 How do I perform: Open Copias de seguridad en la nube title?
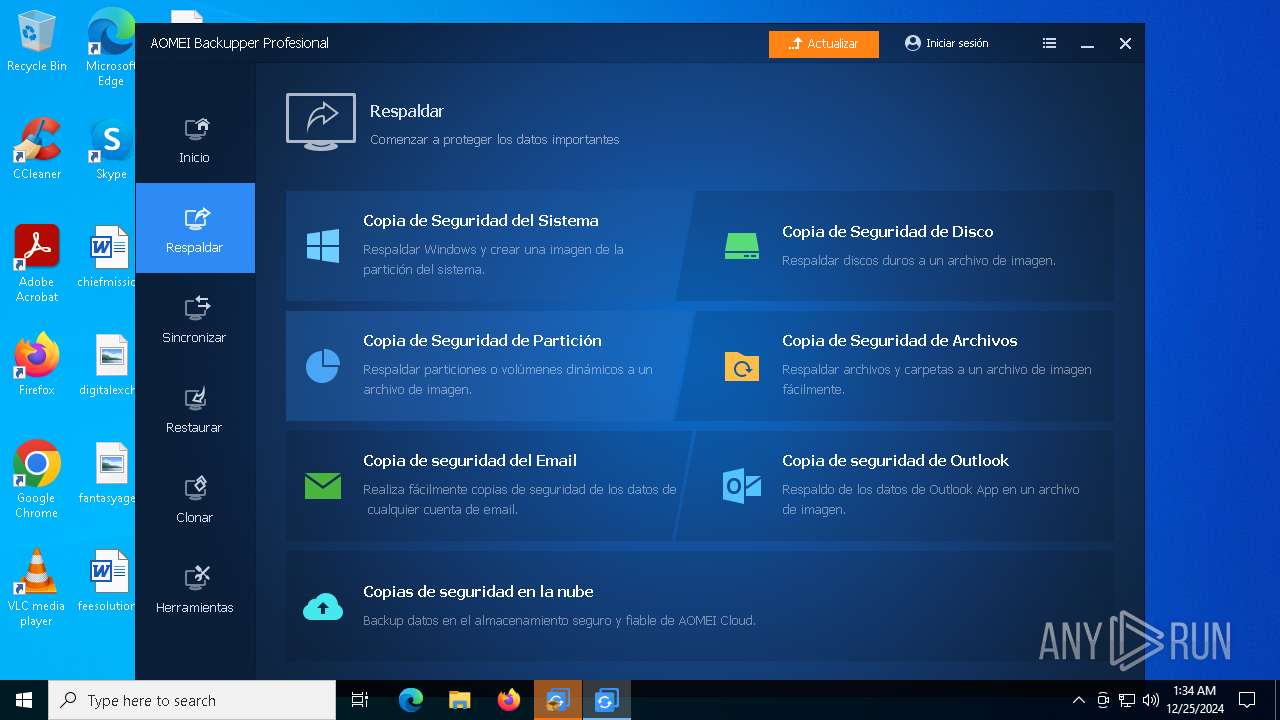[478, 592]
